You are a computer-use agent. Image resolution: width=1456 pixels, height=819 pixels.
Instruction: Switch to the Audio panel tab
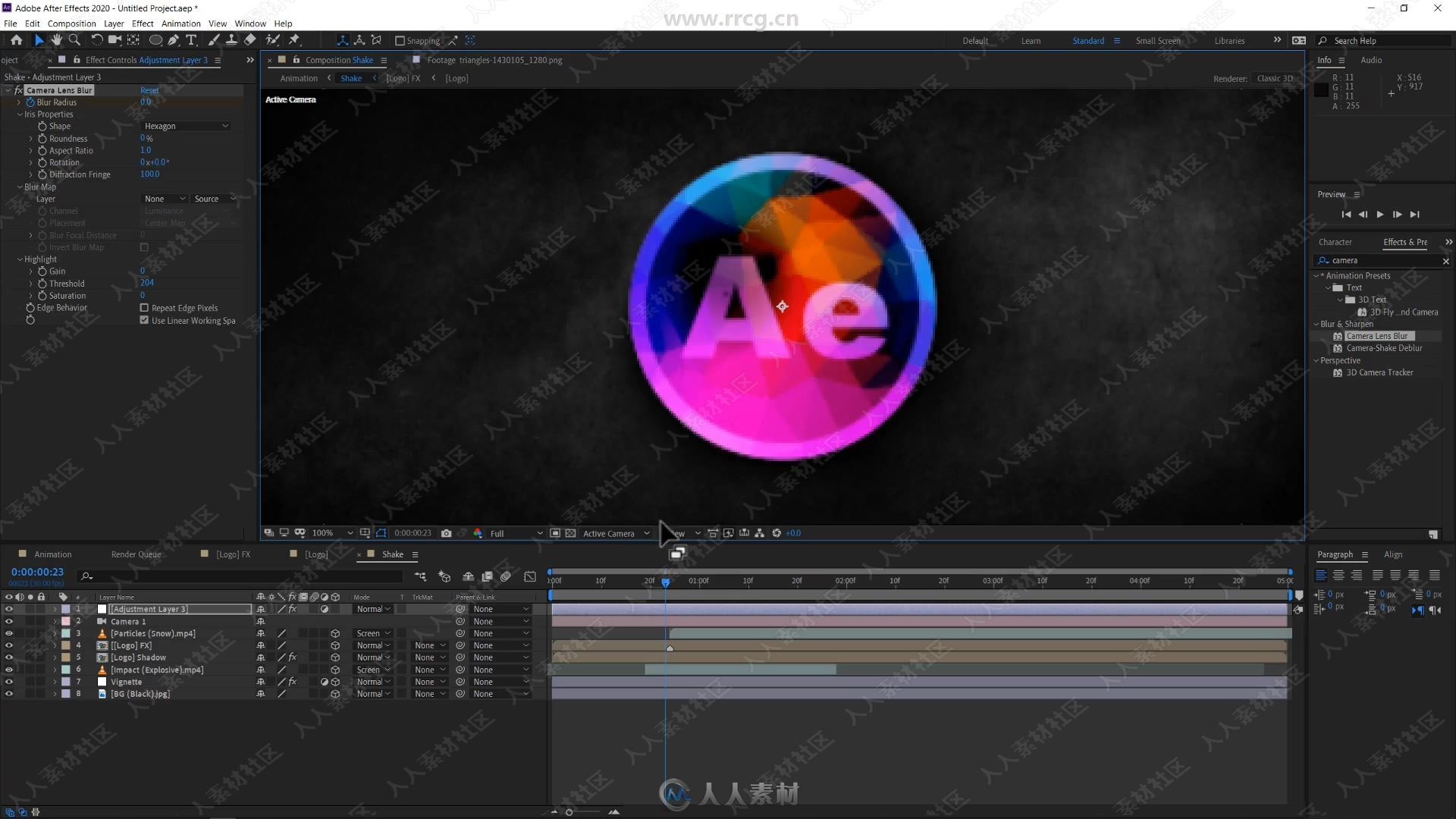(1371, 60)
